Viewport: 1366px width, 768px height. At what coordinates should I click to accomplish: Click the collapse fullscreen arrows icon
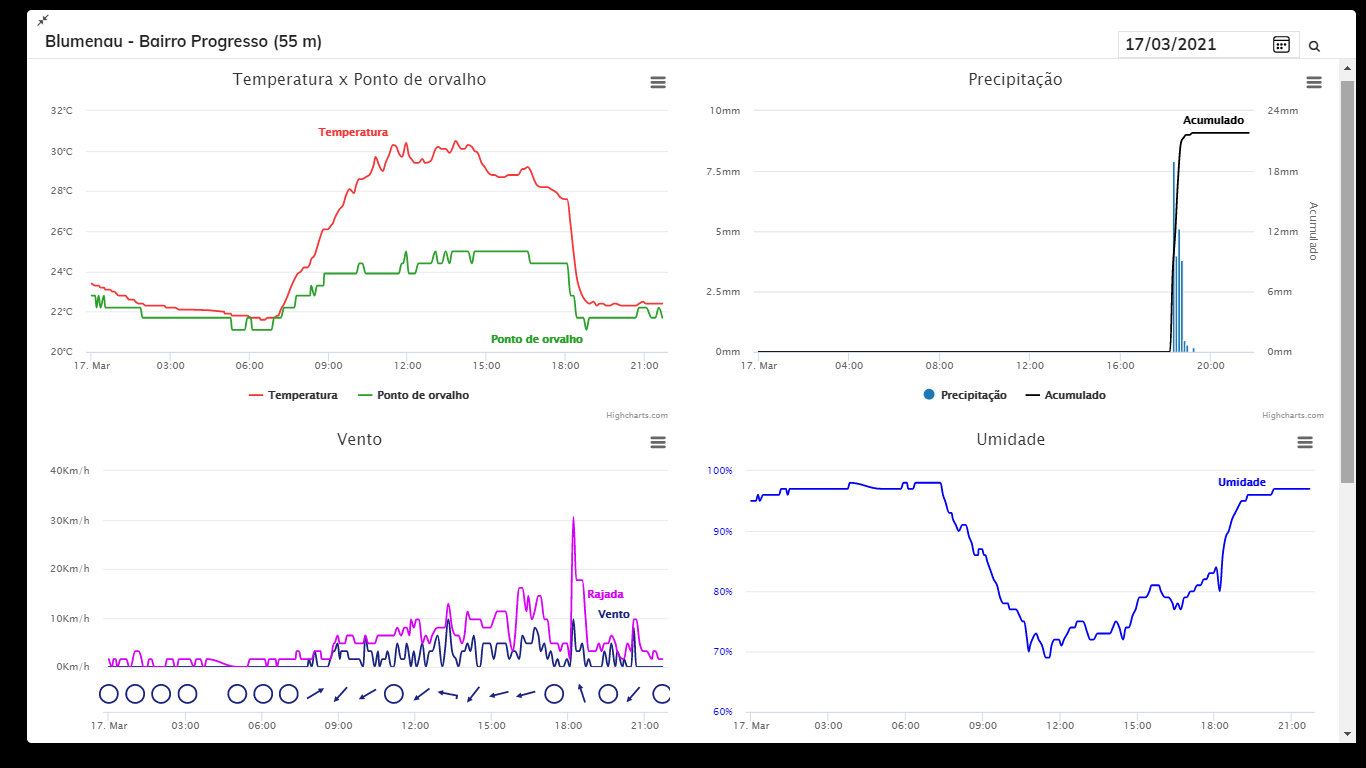pyautogui.click(x=43, y=20)
